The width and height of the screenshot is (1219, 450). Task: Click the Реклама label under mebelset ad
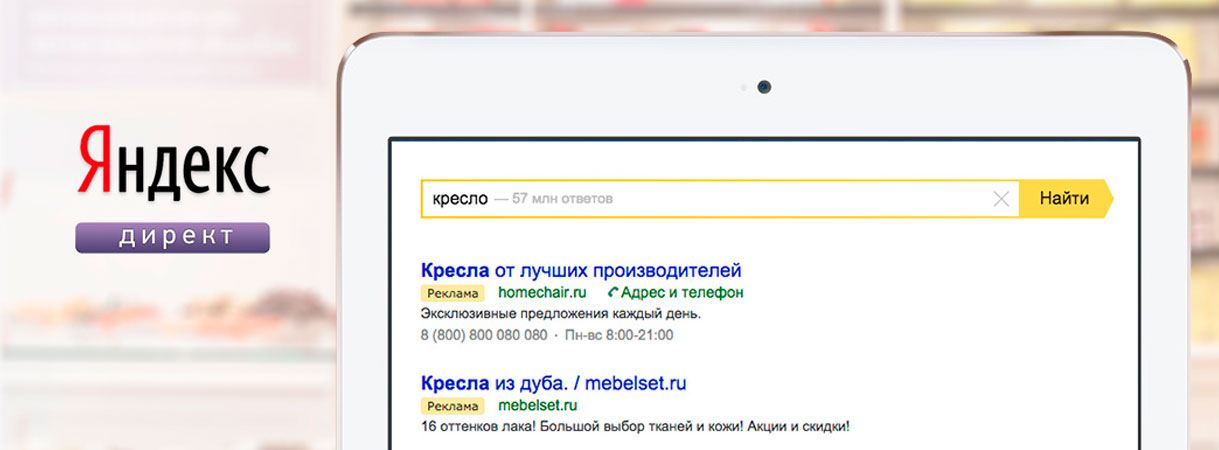point(453,406)
